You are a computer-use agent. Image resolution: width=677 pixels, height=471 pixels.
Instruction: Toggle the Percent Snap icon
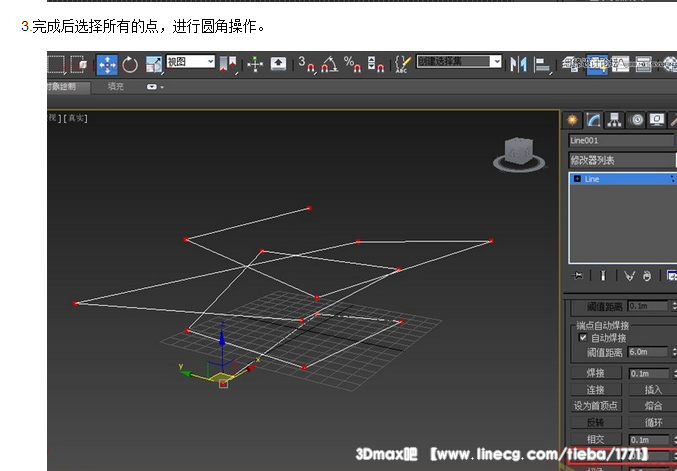point(352,65)
